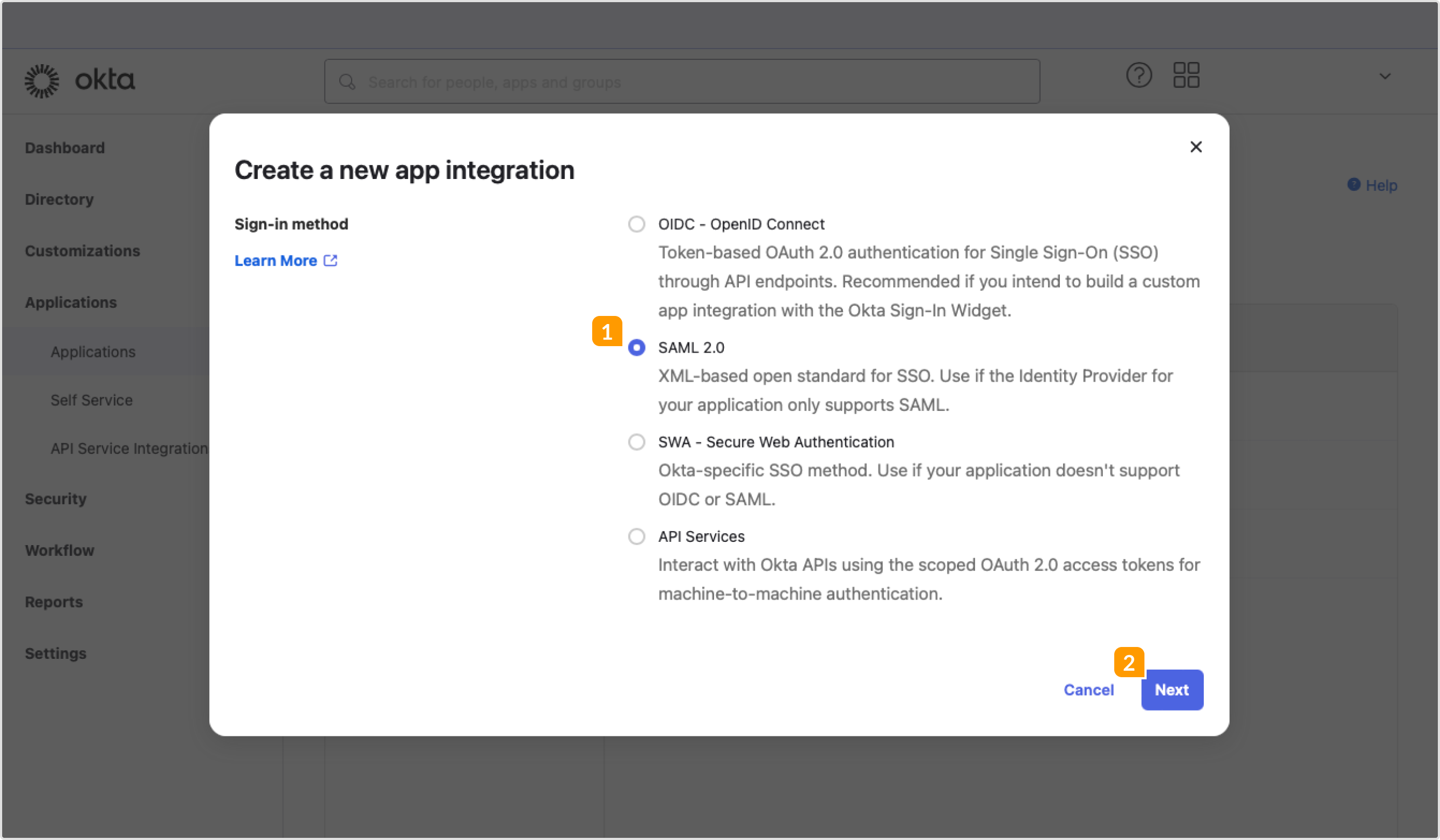The height and width of the screenshot is (840, 1440).
Task: Click the search input field
Action: [683, 81]
